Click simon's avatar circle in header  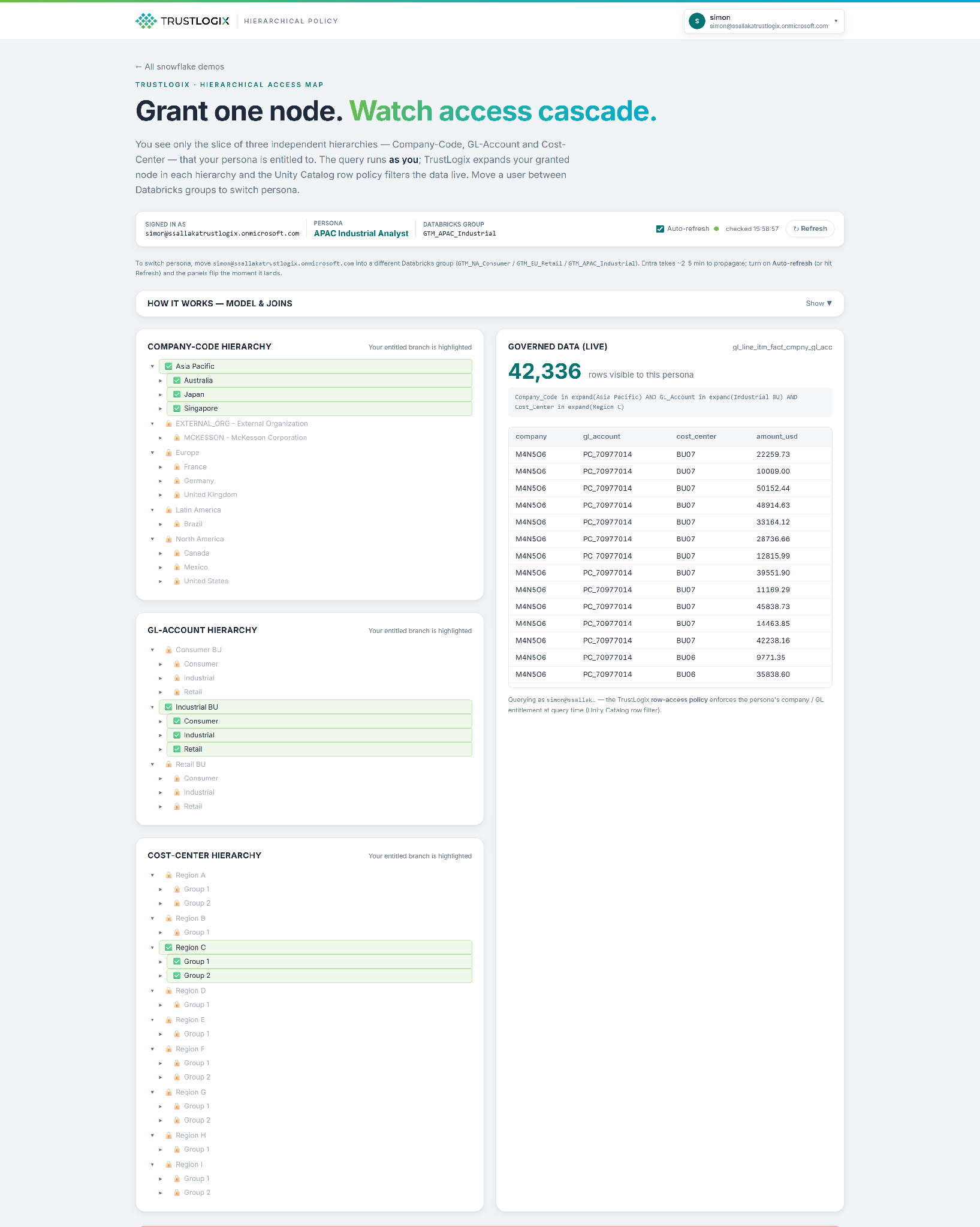pyautogui.click(x=696, y=21)
